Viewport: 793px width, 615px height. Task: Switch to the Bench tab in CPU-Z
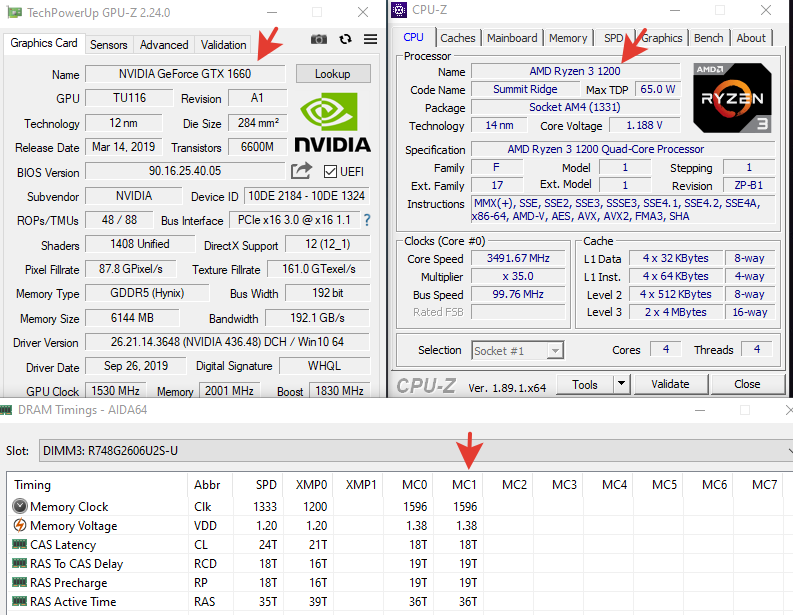tap(708, 38)
